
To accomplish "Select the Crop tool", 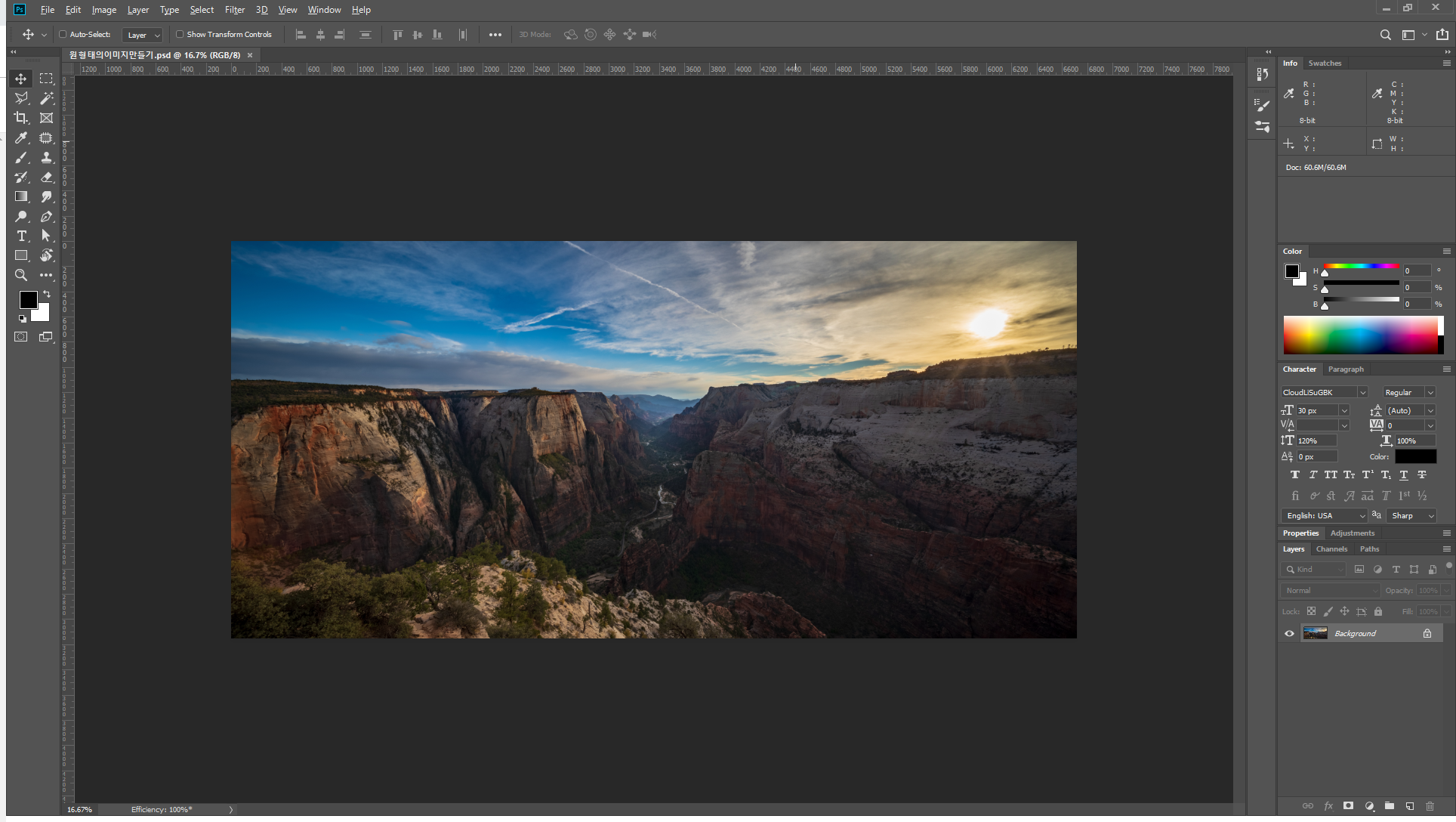I will click(x=21, y=118).
